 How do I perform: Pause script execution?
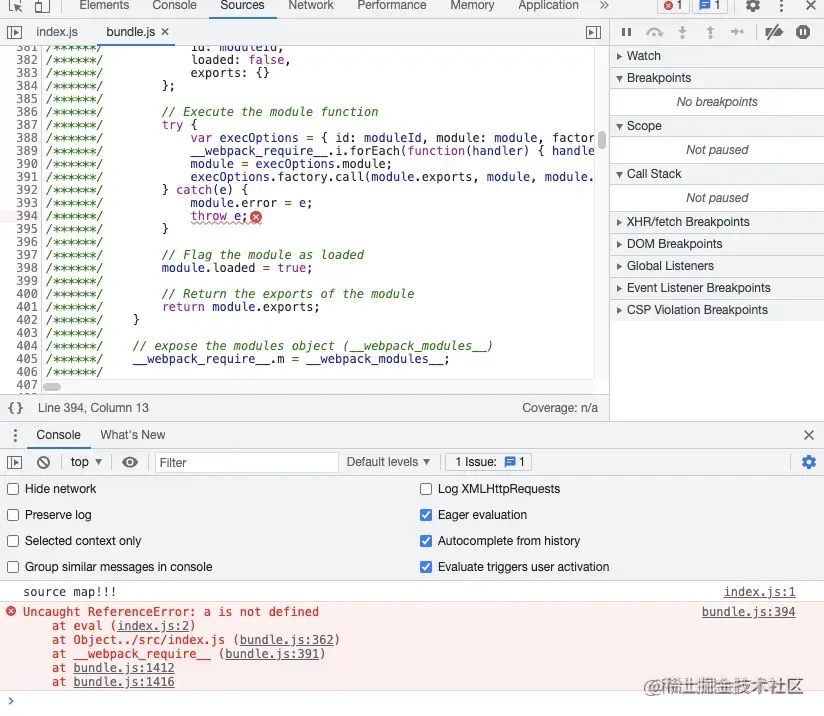(626, 32)
